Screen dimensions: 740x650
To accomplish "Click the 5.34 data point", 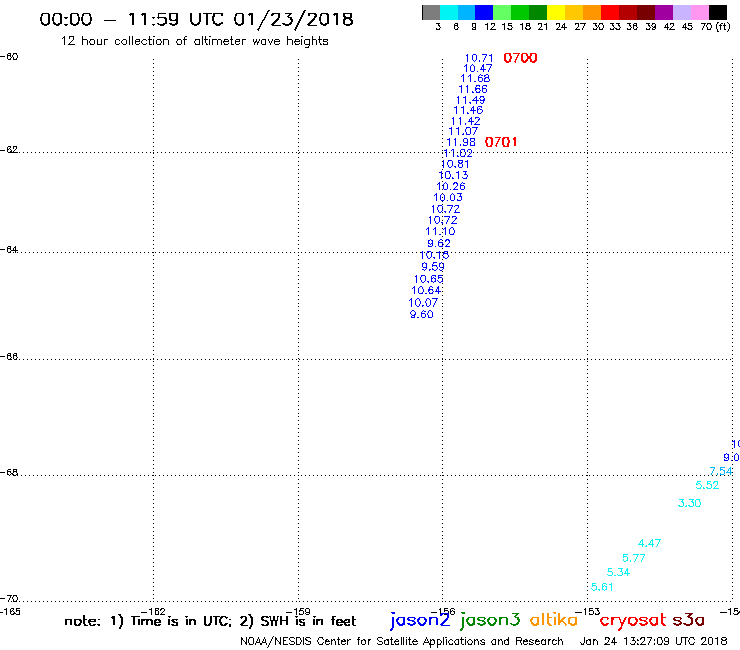I will pos(618,573).
